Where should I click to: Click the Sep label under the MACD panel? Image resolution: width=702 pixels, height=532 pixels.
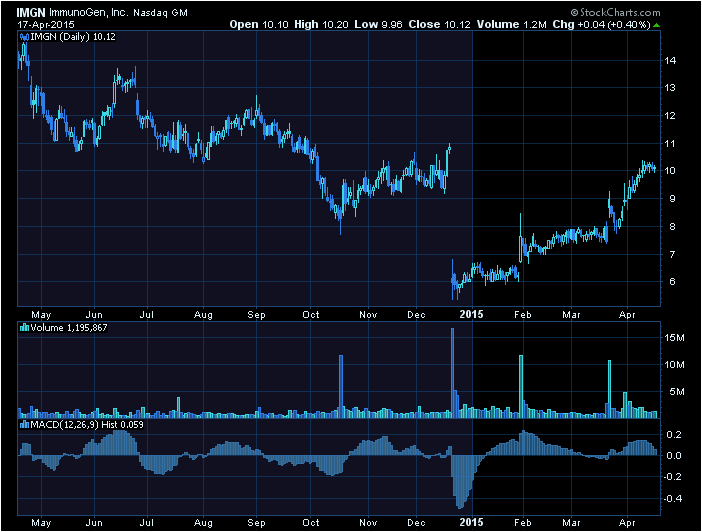tap(257, 523)
